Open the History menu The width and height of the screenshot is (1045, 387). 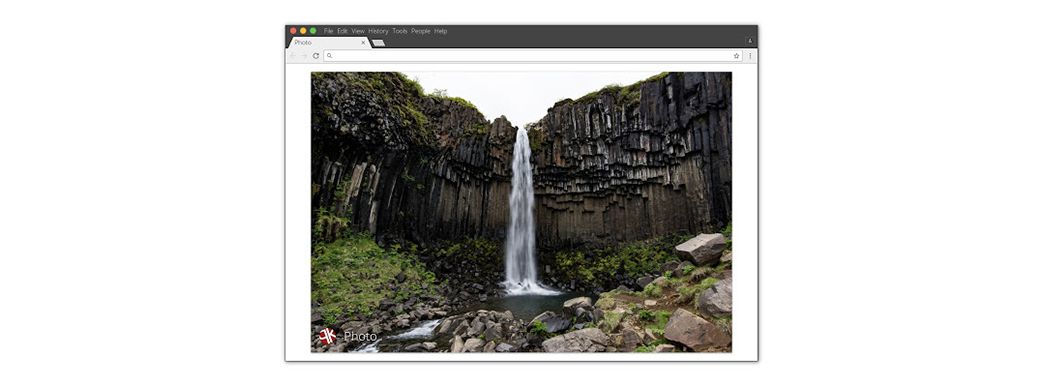pos(378,31)
